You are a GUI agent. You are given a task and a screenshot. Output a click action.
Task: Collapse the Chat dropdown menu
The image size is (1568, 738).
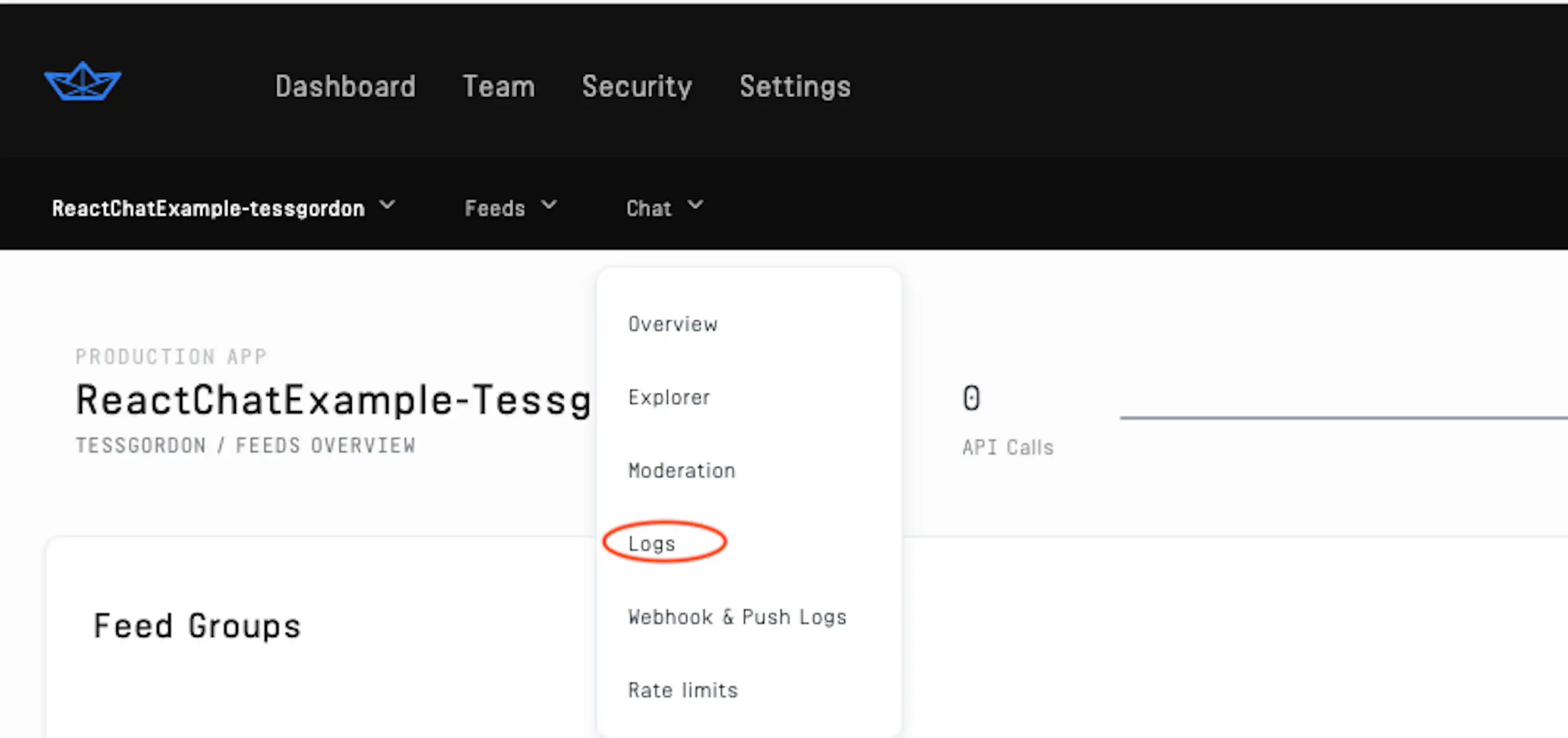665,208
